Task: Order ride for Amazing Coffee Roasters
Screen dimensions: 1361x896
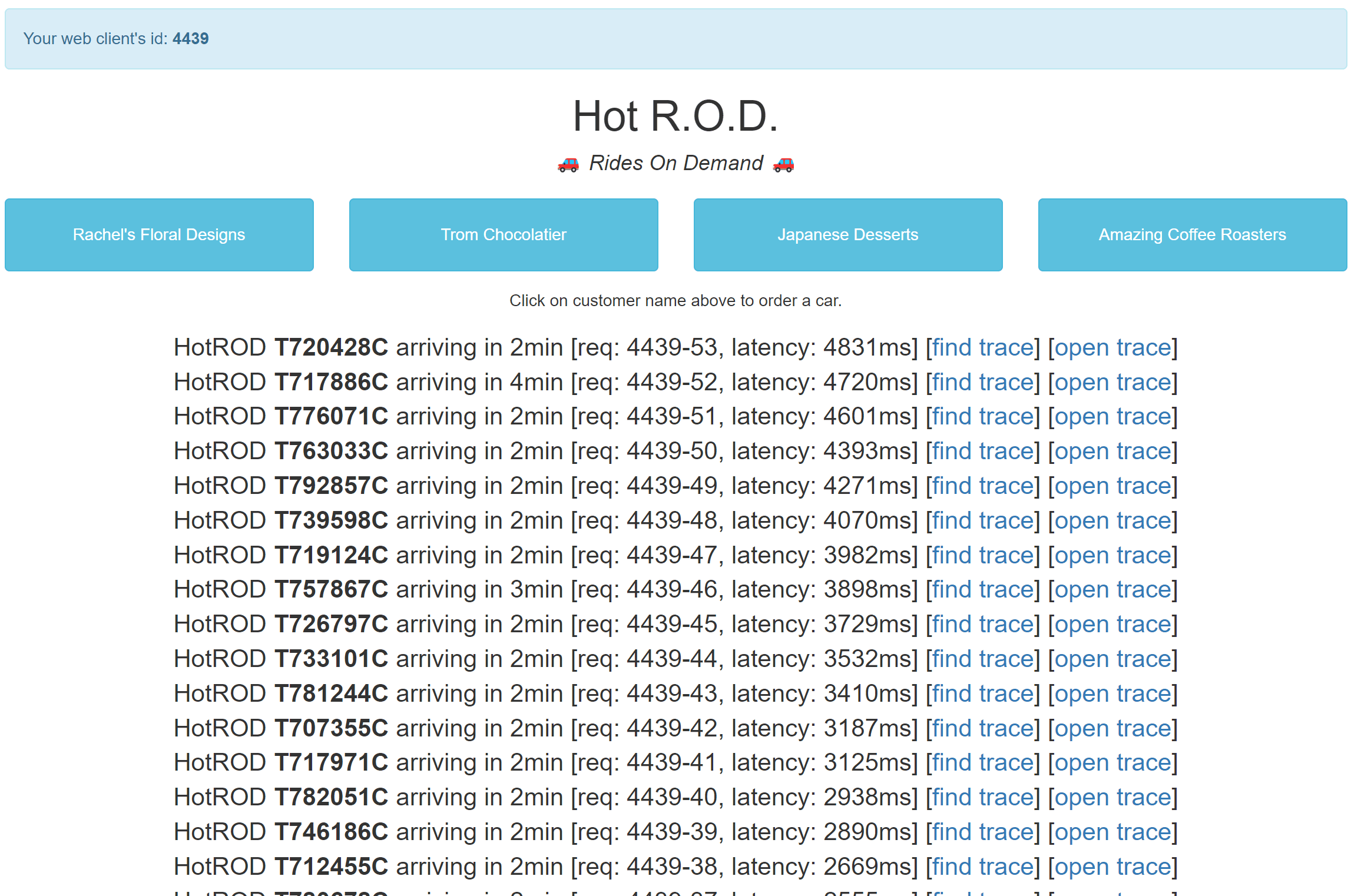Action: coord(1192,235)
